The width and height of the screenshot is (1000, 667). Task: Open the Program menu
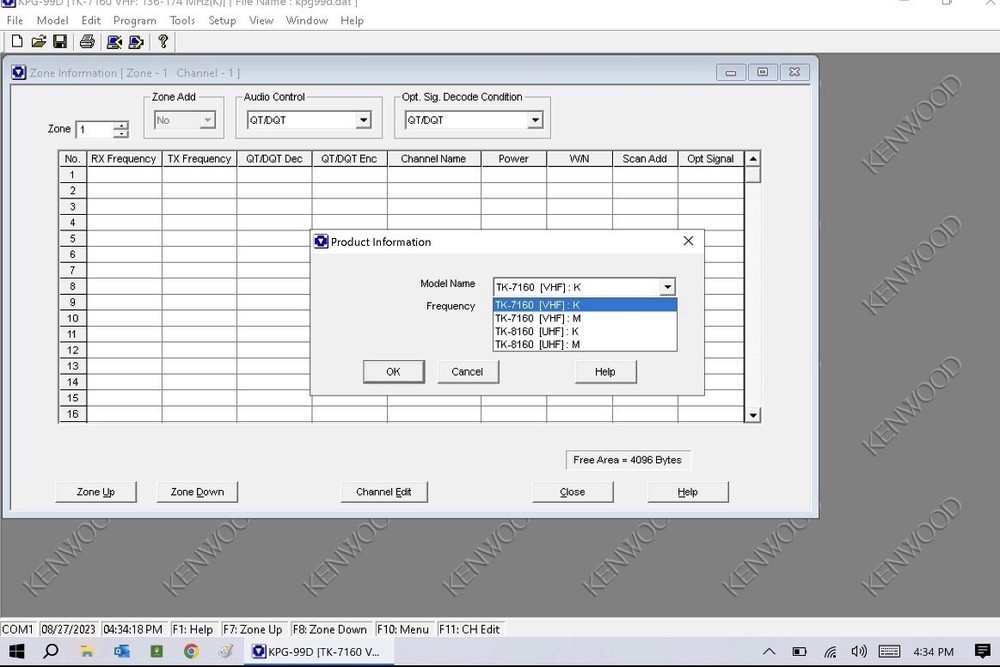134,20
